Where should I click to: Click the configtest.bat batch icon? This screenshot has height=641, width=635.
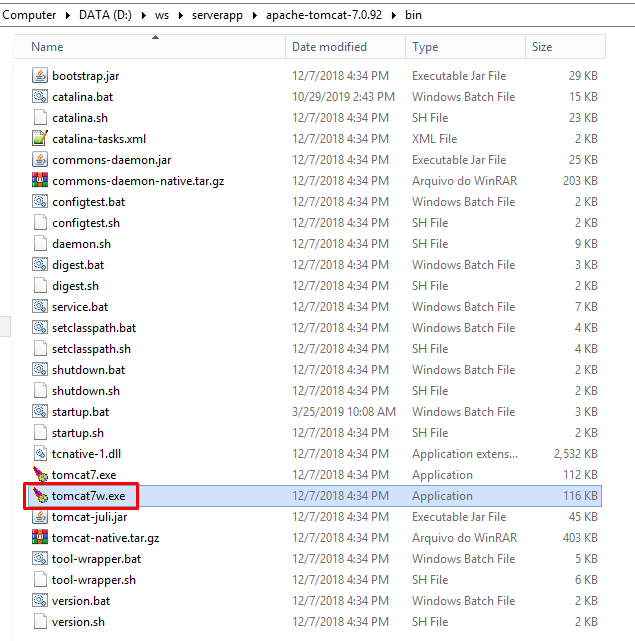[x=40, y=202]
